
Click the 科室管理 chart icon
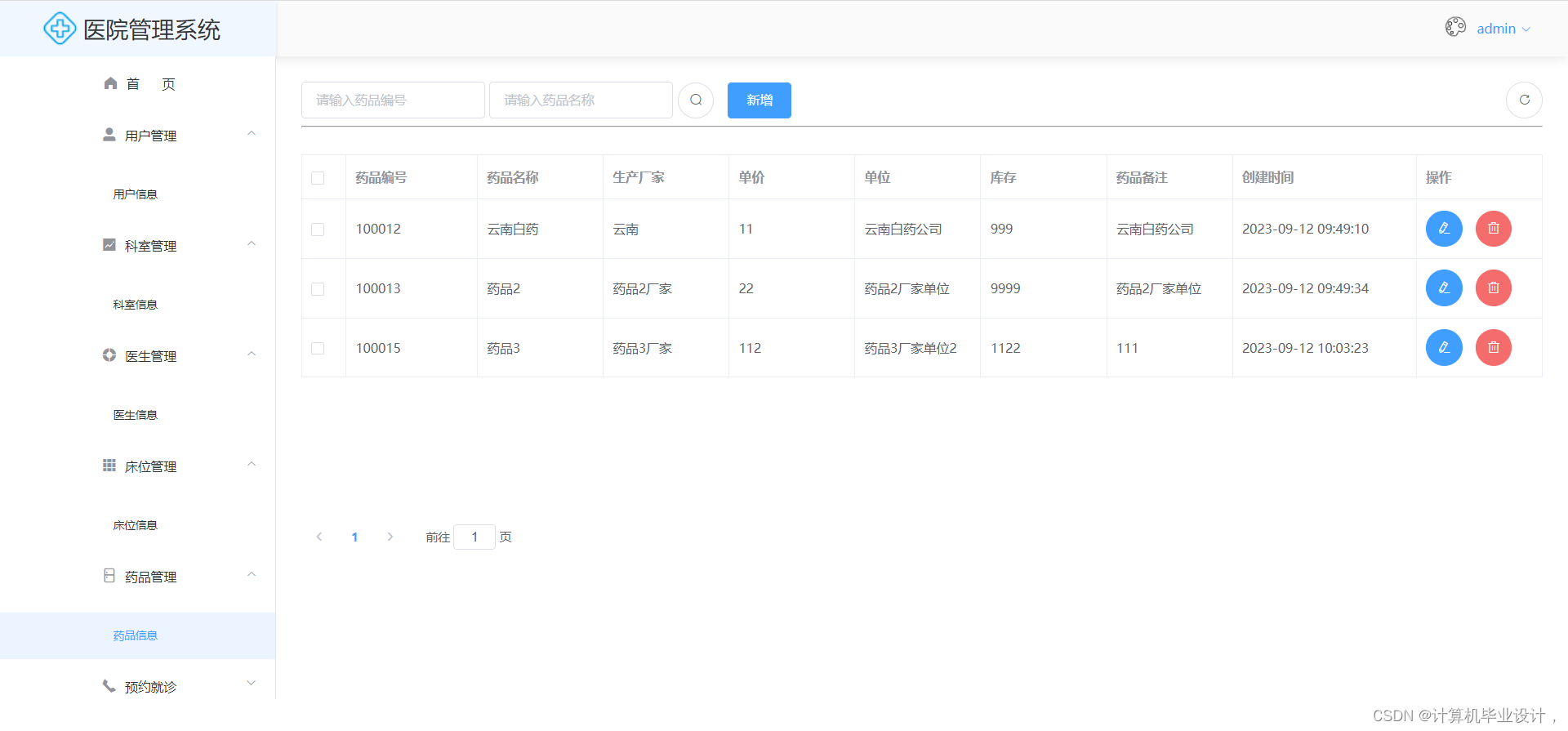109,245
